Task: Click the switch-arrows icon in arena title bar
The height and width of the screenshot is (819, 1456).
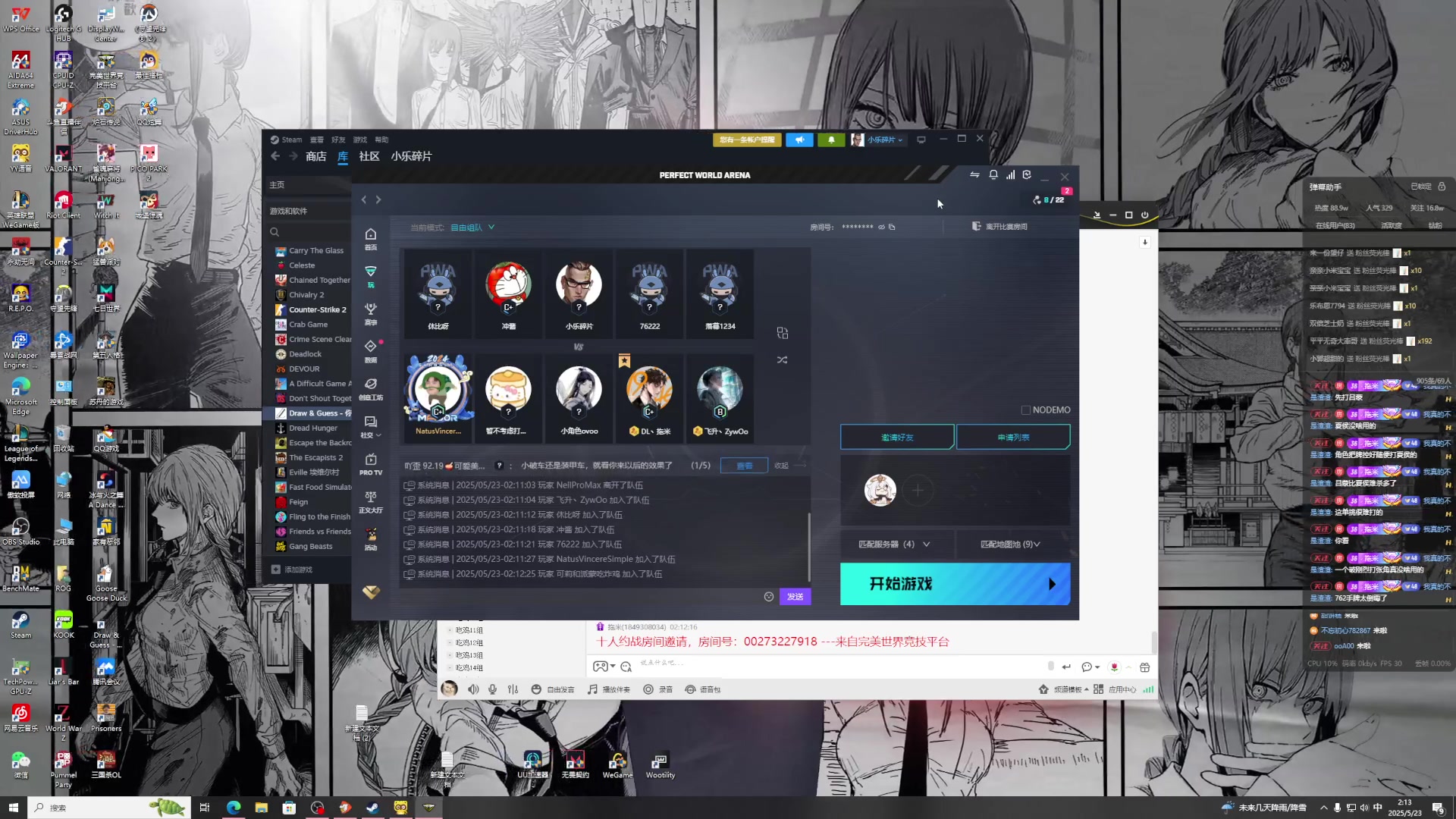Action: tap(974, 175)
